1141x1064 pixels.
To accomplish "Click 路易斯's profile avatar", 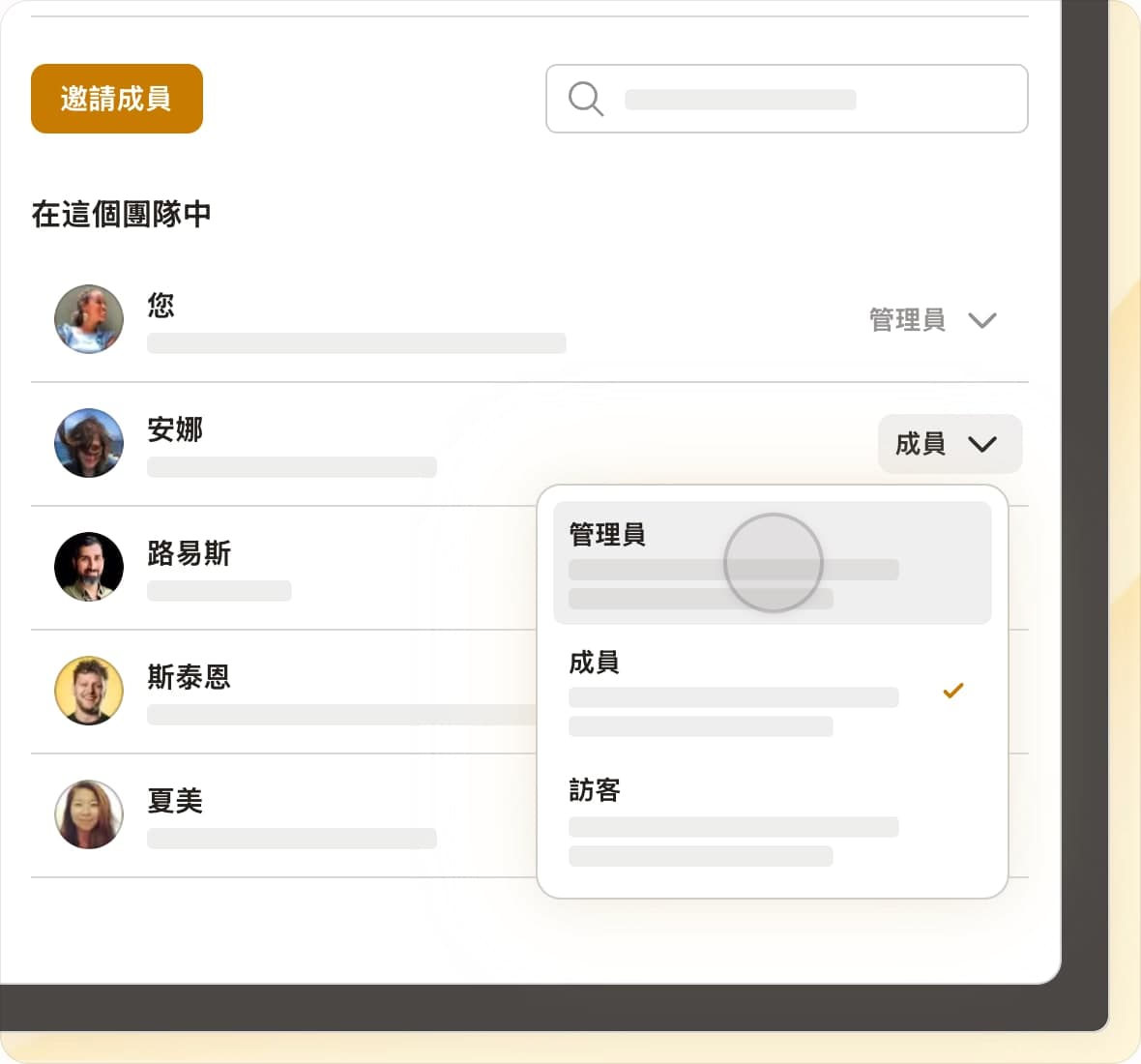I will pyautogui.click(x=89, y=567).
